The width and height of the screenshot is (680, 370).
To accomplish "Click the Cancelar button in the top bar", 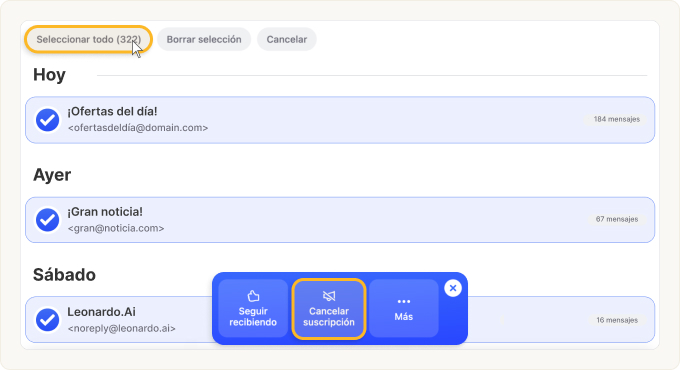I will pos(287,39).
